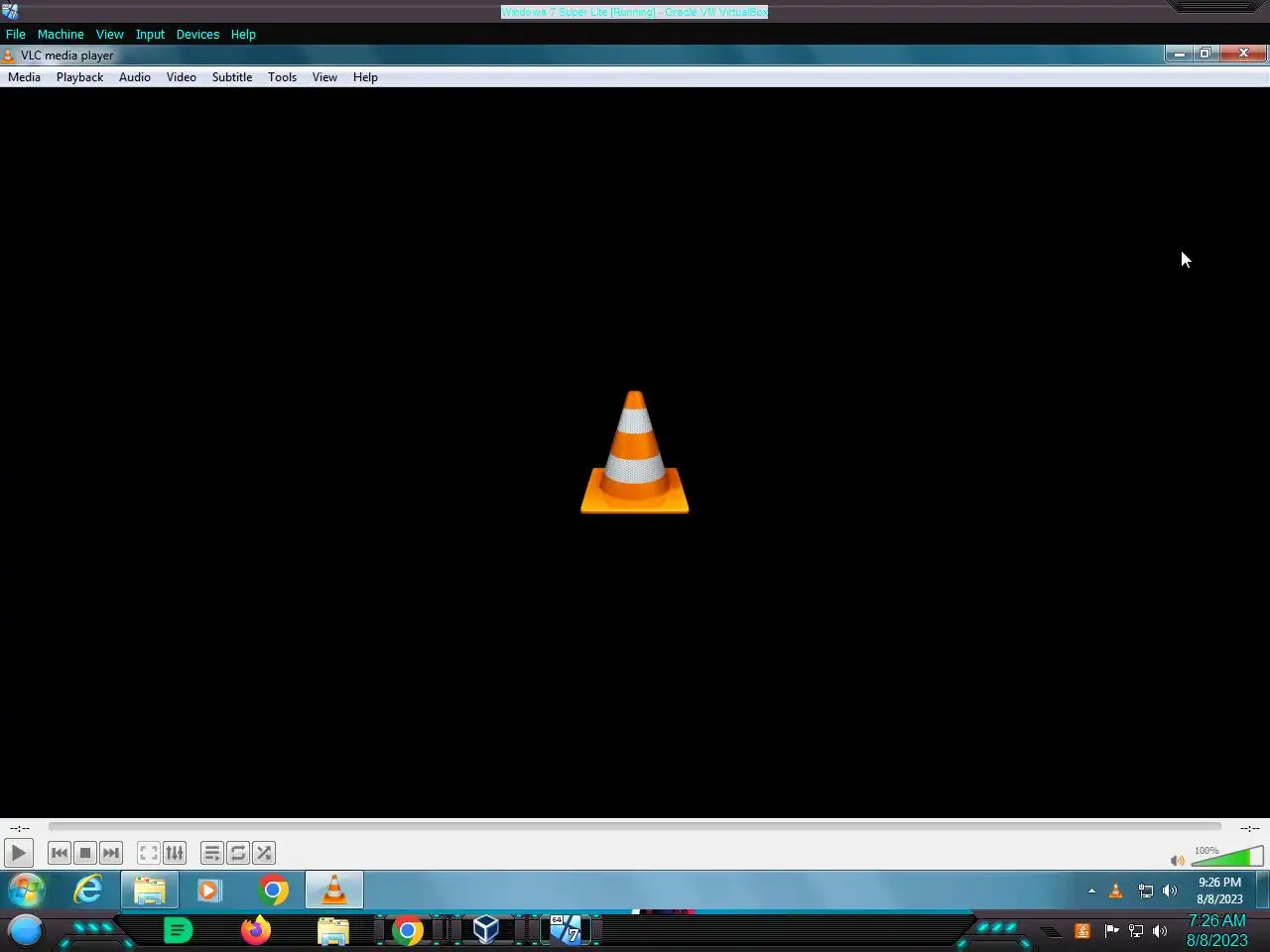Image resolution: width=1270 pixels, height=952 pixels.
Task: Open the Playback menu
Action: [79, 77]
